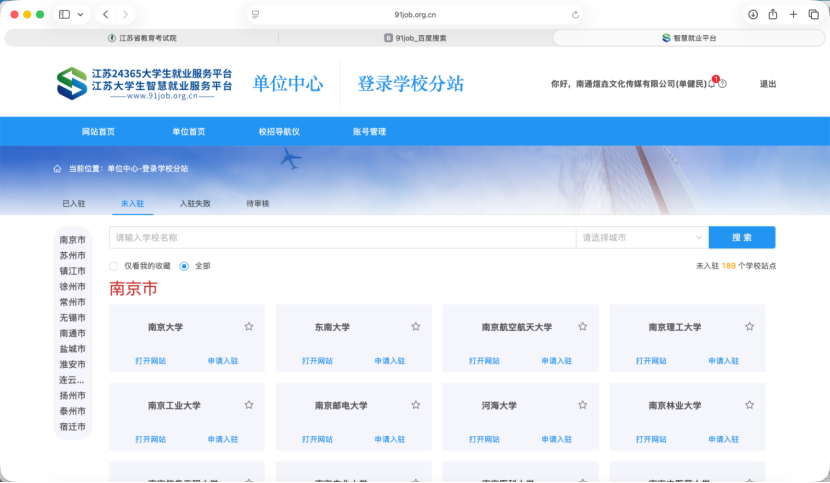Viewport: 830px width, 483px height.
Task: Select the 全部 radio option
Action: (184, 266)
